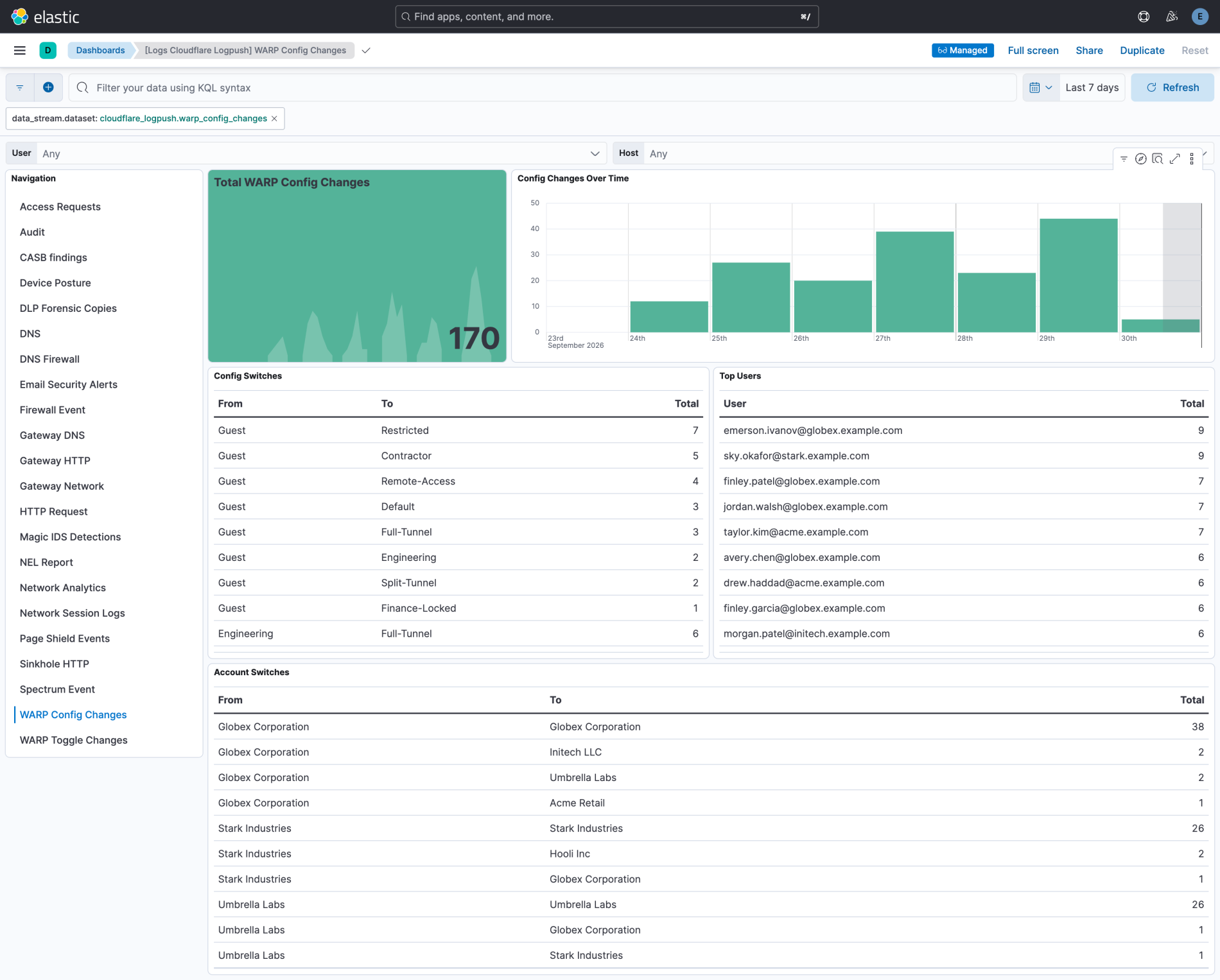Image resolution: width=1220 pixels, height=980 pixels.
Task: Sort Top Users by User column header
Action: pos(735,403)
